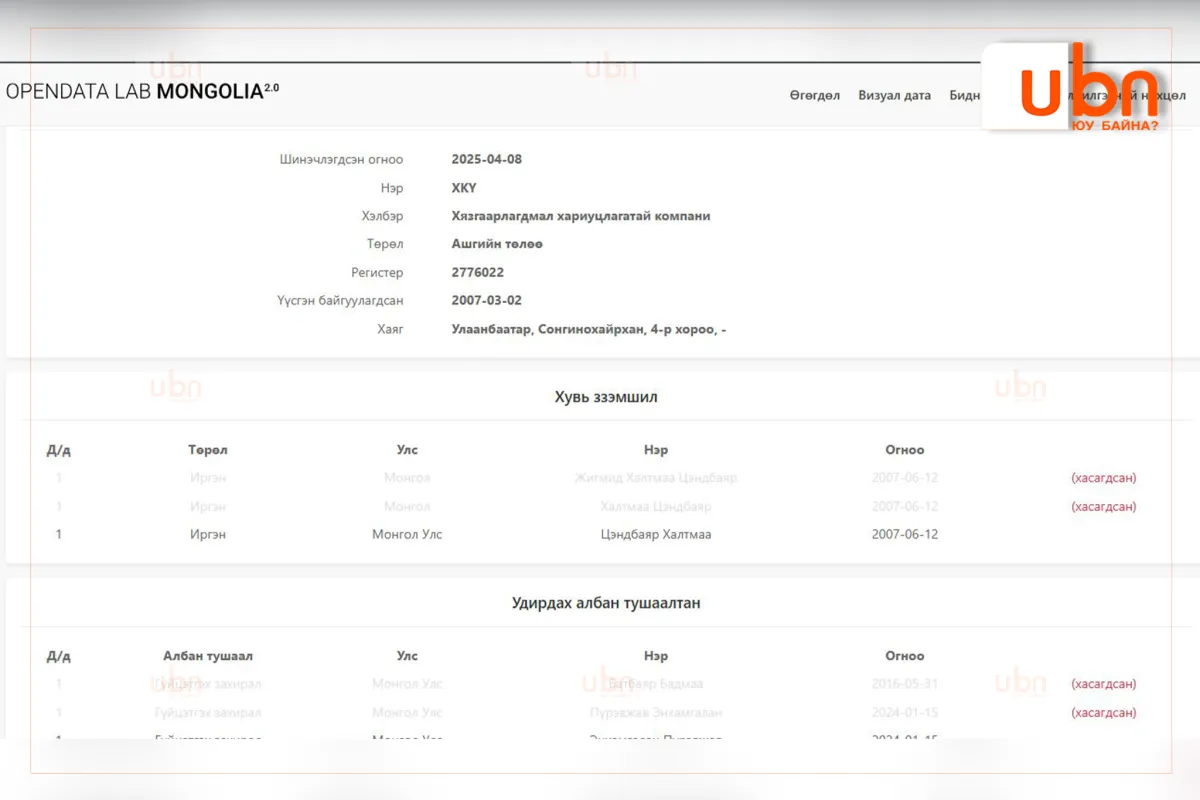Image resolution: width=1200 pixels, height=800 pixels.
Task: Select the Улс header in Удирдах албан тушаалтан table
Action: (407, 656)
